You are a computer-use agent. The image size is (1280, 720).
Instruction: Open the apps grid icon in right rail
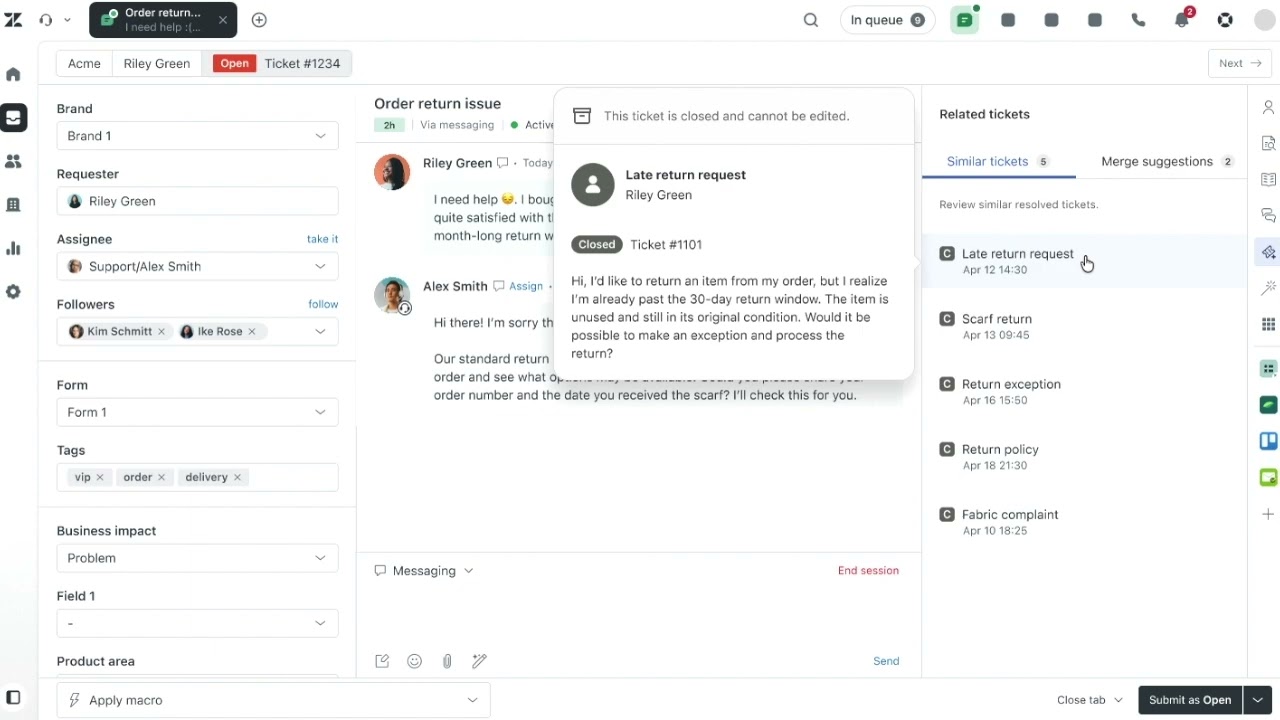pyautogui.click(x=1268, y=325)
